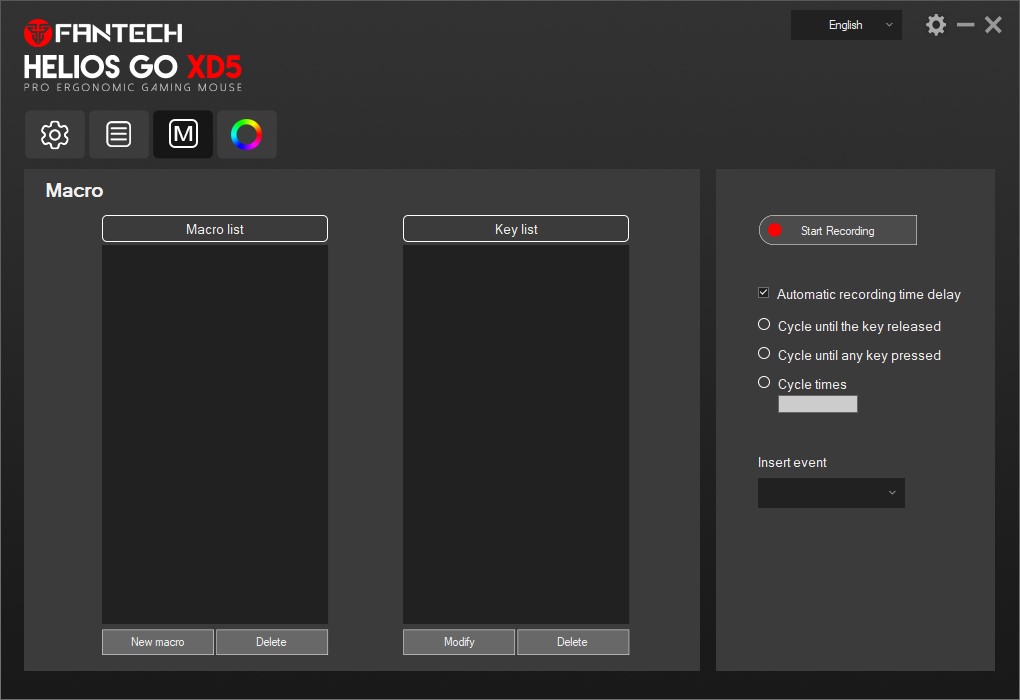Screen dimensions: 1020x700
Task: Open the gear settings tab icon
Action: click(x=55, y=134)
